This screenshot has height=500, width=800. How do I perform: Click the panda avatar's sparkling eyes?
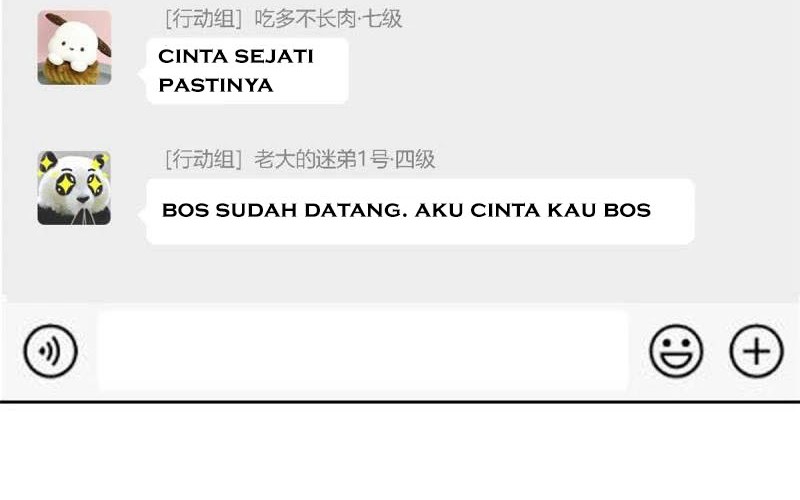(x=81, y=184)
